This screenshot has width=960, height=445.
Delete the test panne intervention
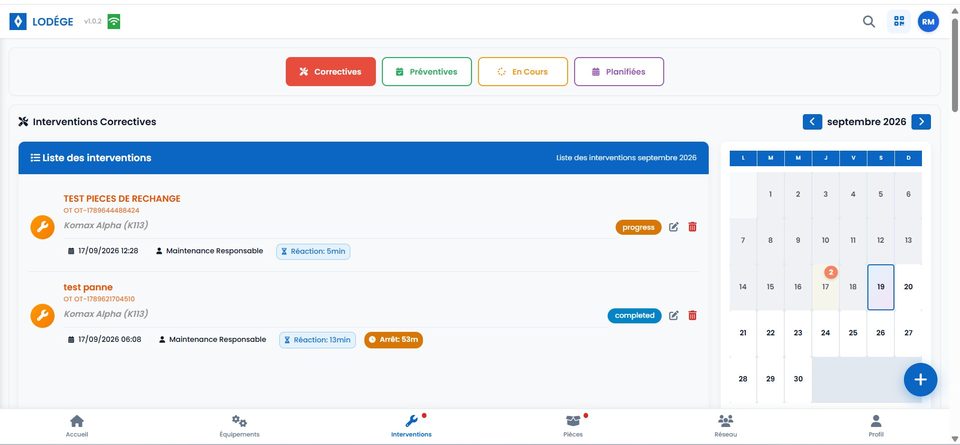[x=692, y=315]
